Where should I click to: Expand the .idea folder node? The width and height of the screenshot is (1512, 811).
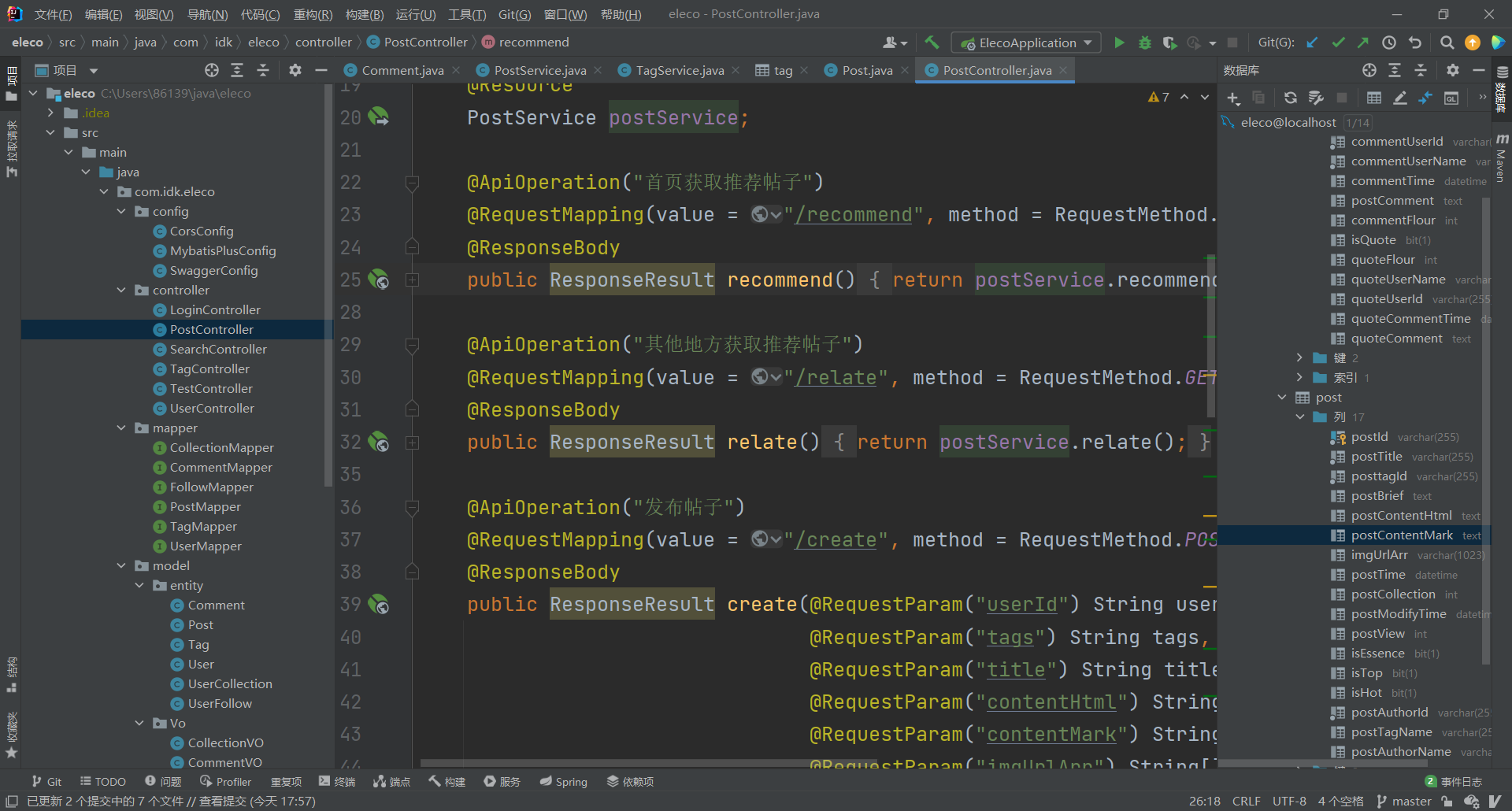click(51, 113)
